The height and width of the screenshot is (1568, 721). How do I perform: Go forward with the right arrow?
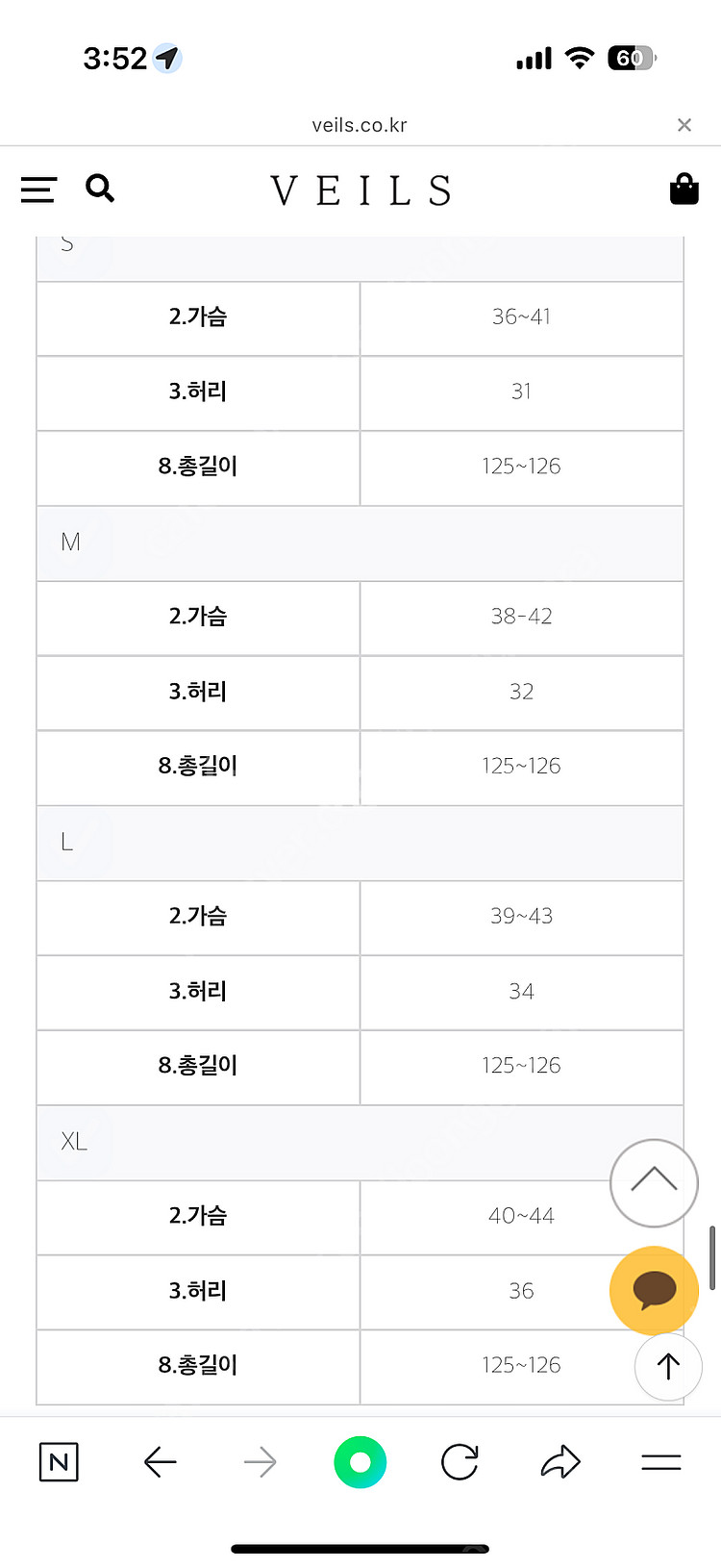click(x=261, y=1462)
